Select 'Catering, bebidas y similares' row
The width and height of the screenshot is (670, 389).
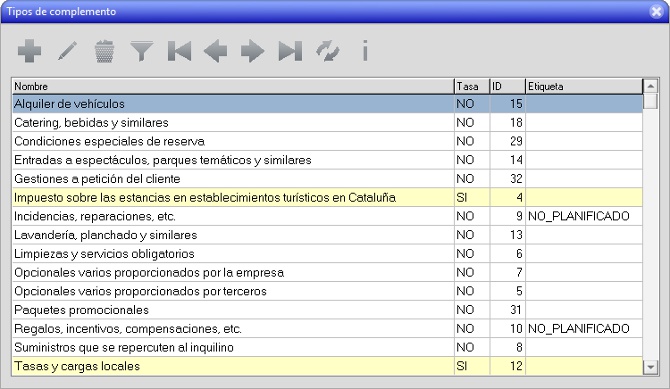(x=327, y=123)
